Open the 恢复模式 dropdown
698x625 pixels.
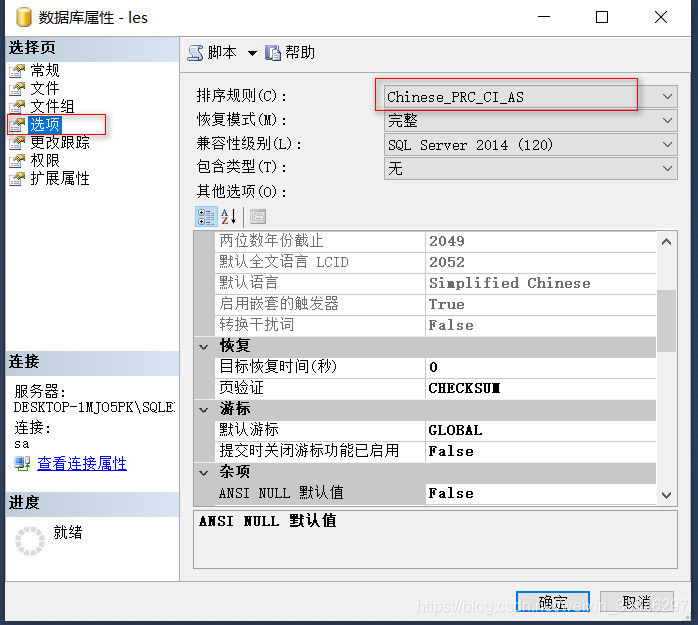tap(667, 121)
